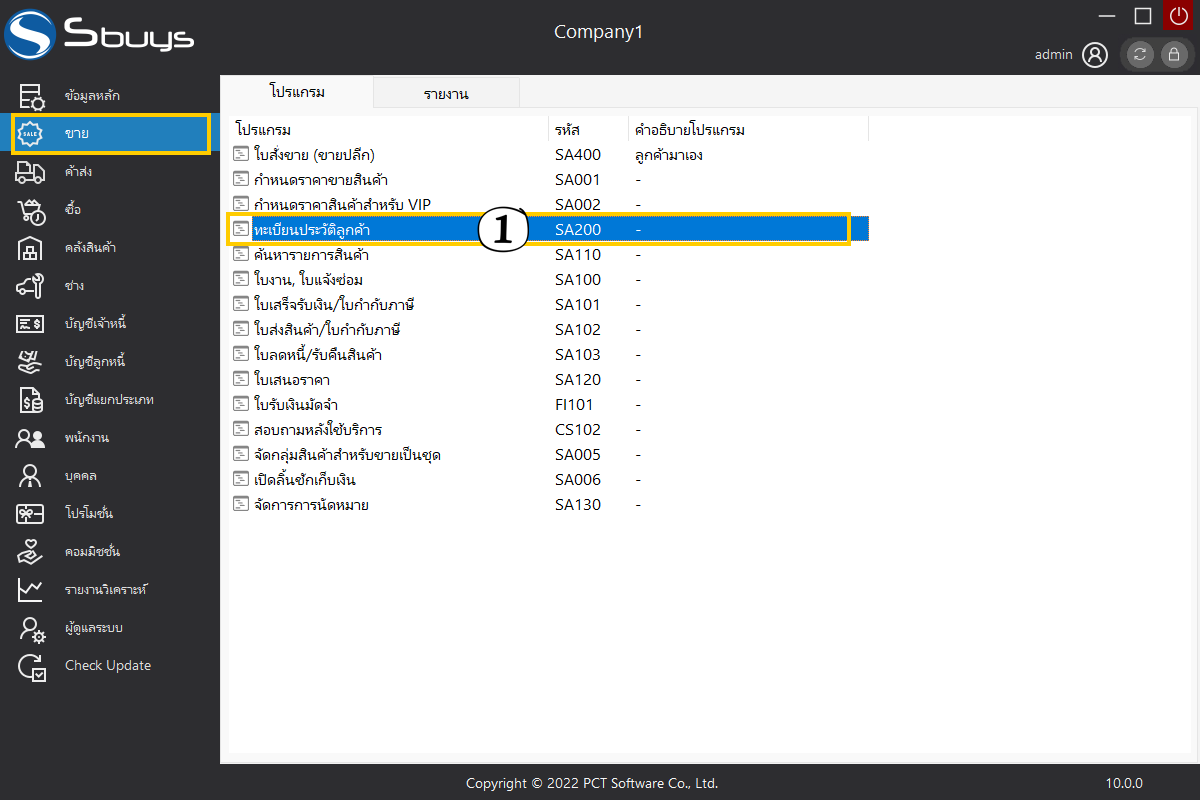
Task: Switch to the รายงาน tab
Action: coord(446,94)
